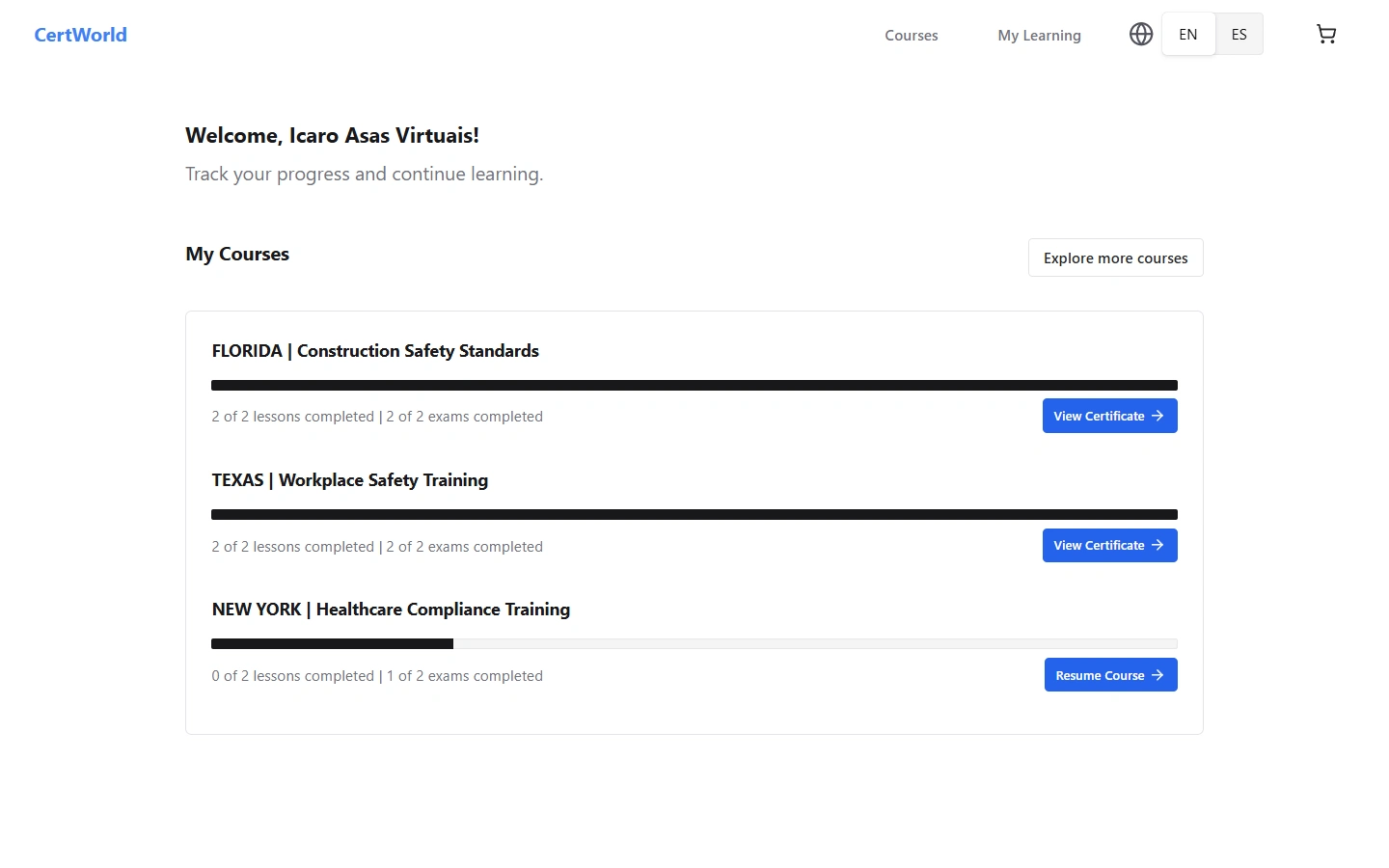Open TEXAS Workplace Safety Training title

click(x=350, y=480)
